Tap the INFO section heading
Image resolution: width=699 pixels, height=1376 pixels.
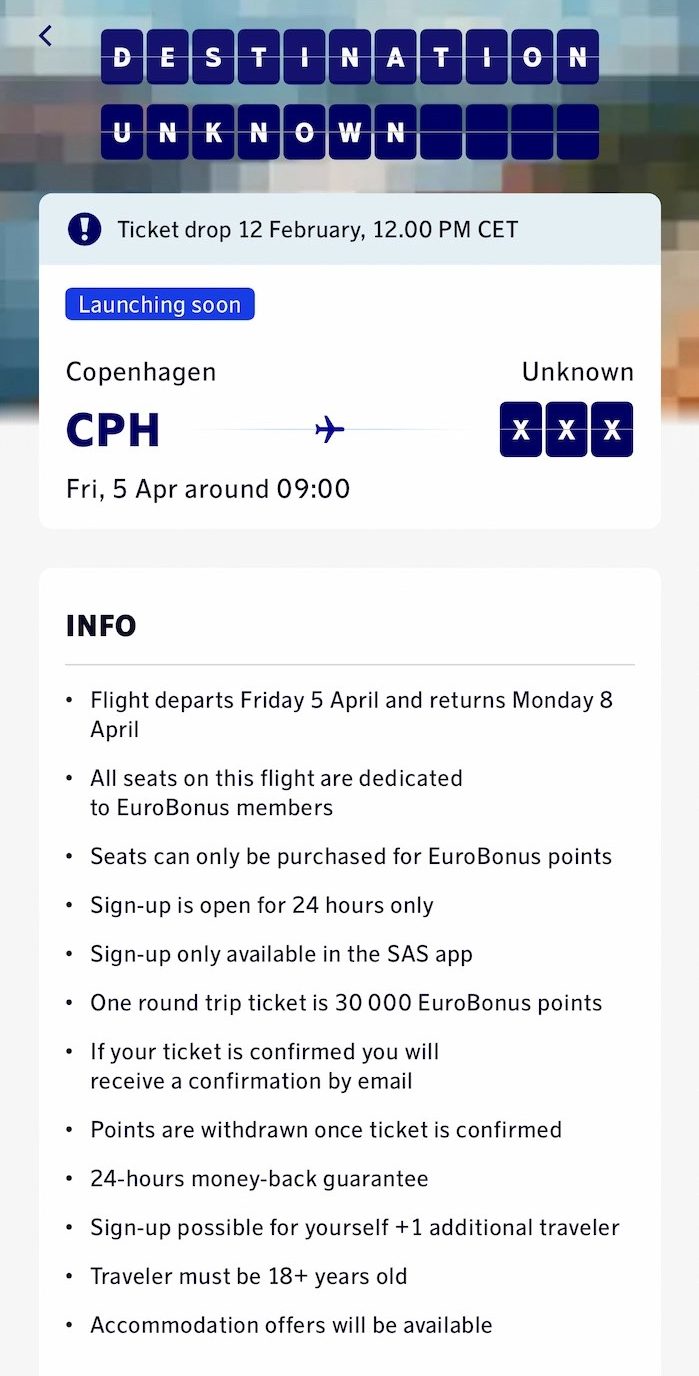(101, 626)
